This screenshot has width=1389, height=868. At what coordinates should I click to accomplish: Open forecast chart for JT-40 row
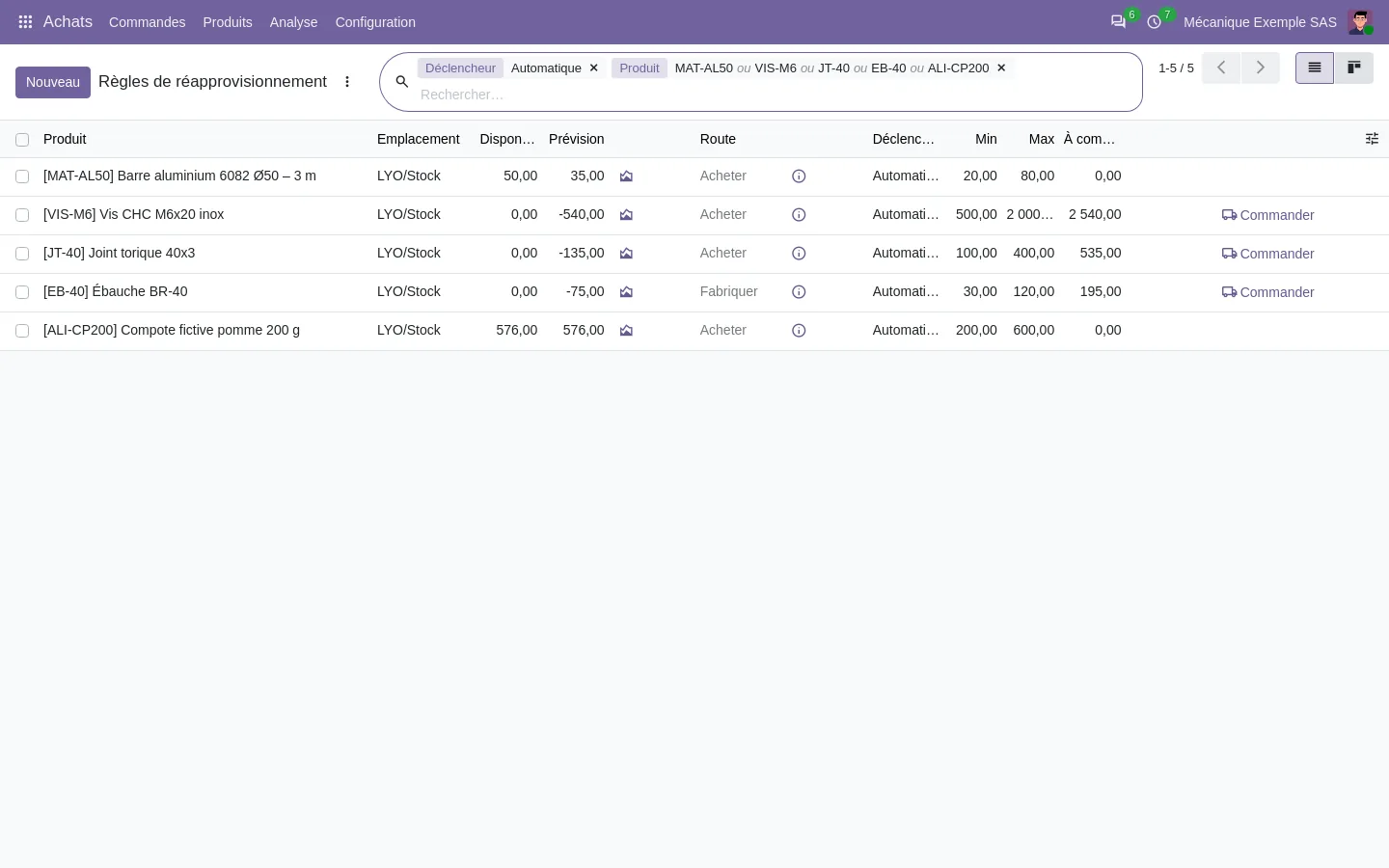coord(626,254)
